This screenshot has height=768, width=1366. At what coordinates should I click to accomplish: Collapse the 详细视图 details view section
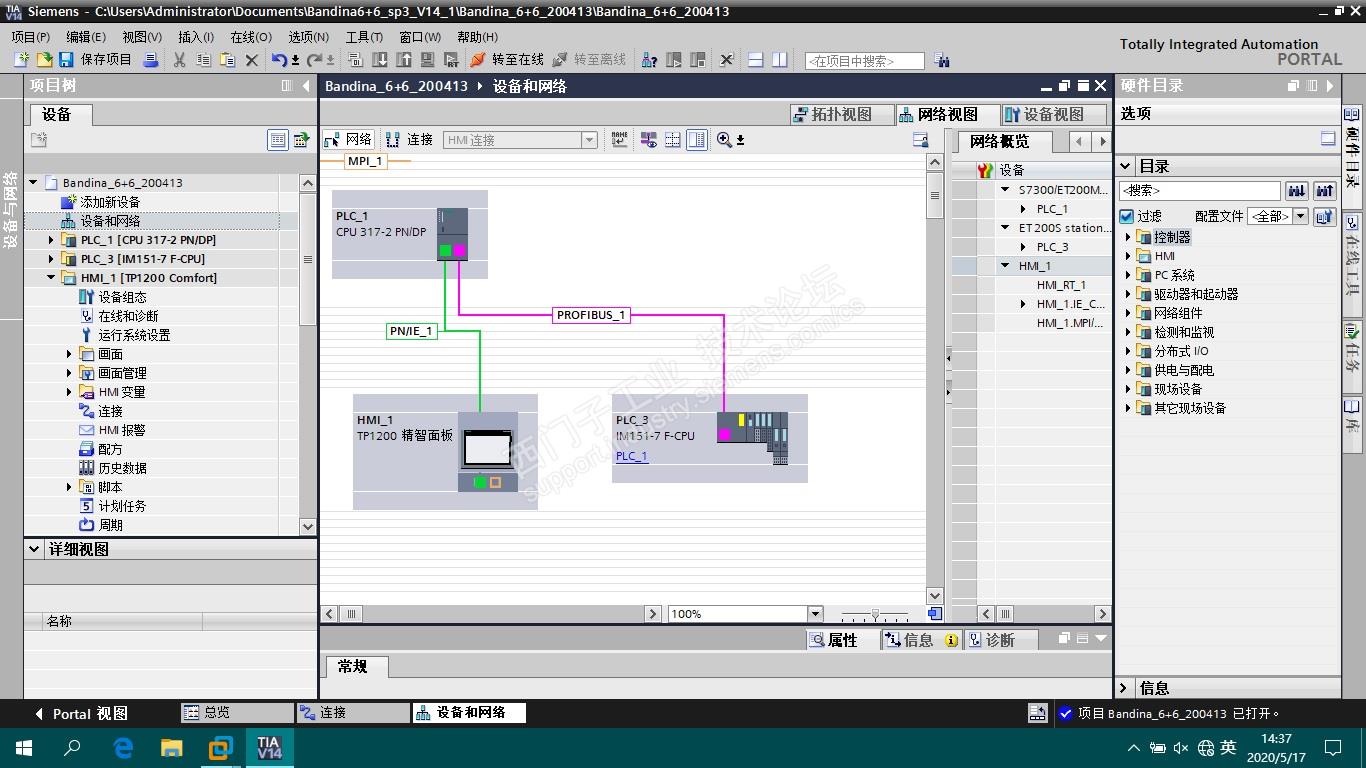[35, 549]
